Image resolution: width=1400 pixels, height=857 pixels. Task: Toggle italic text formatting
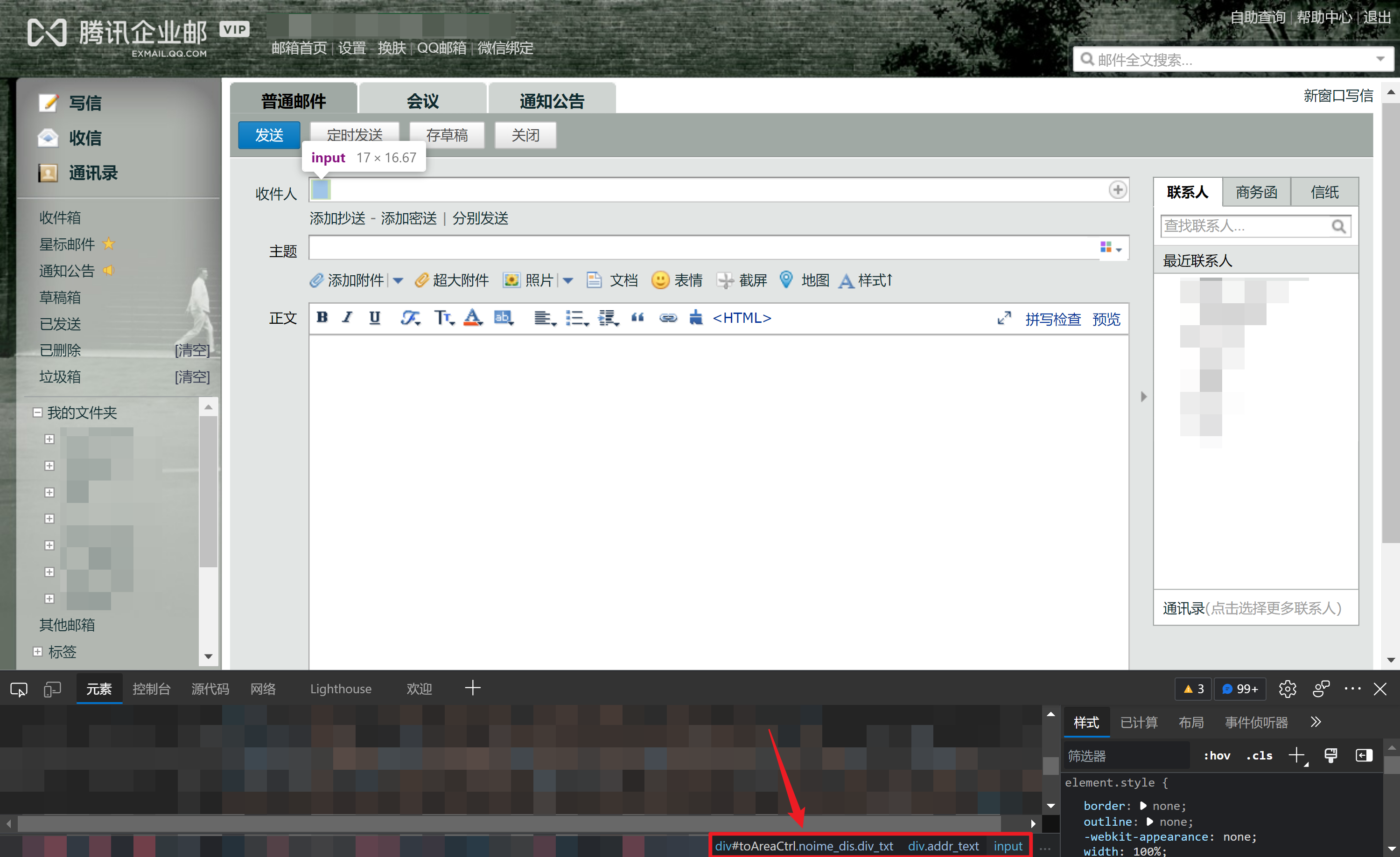[347, 318]
